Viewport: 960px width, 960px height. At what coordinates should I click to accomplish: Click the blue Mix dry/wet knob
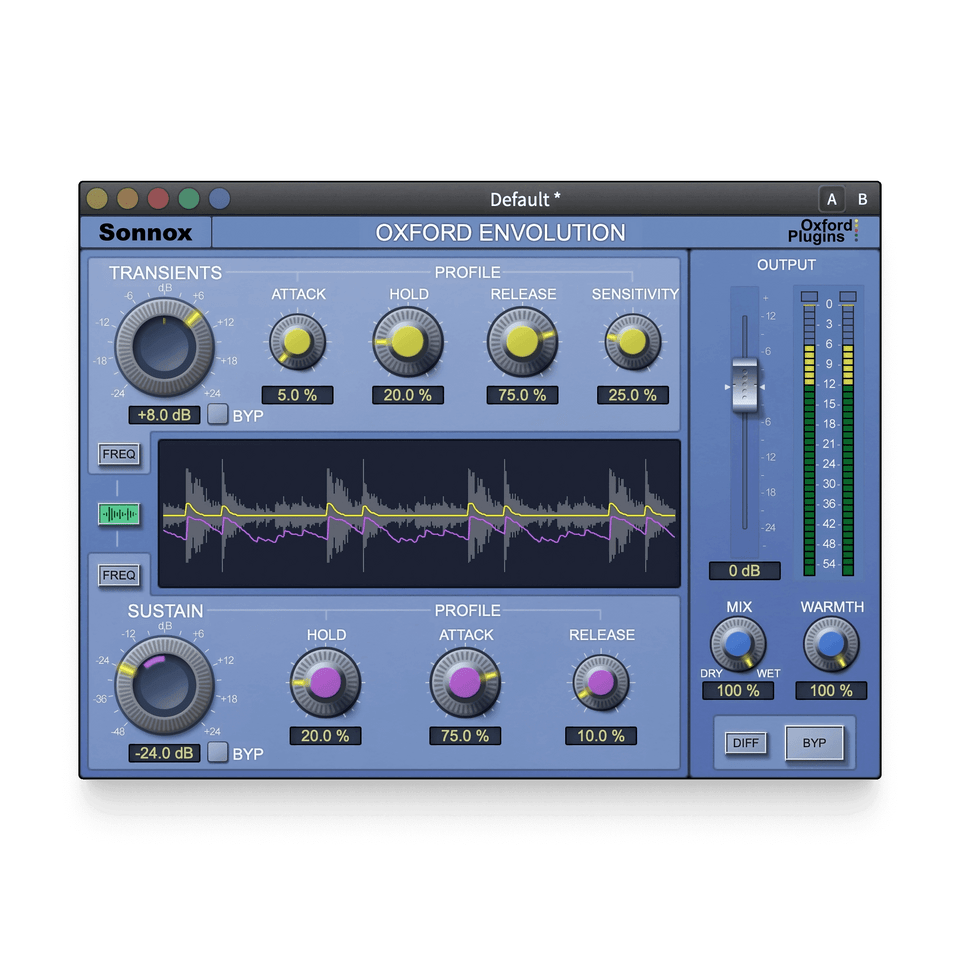pos(738,645)
